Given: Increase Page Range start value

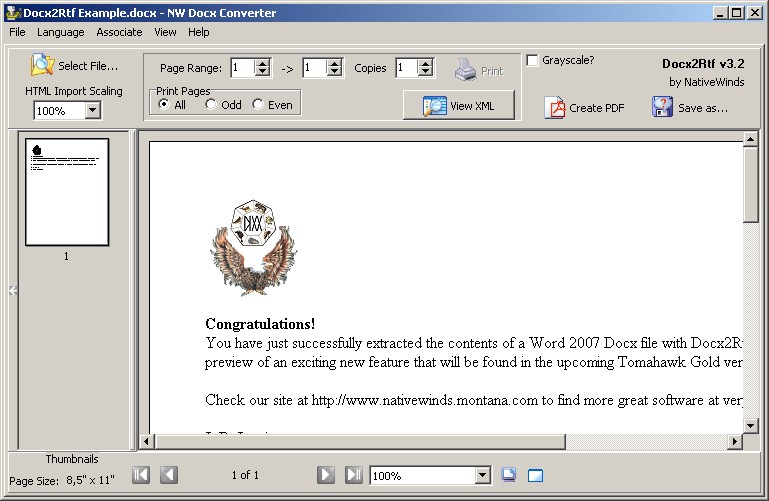Looking at the screenshot, I should click(262, 63).
